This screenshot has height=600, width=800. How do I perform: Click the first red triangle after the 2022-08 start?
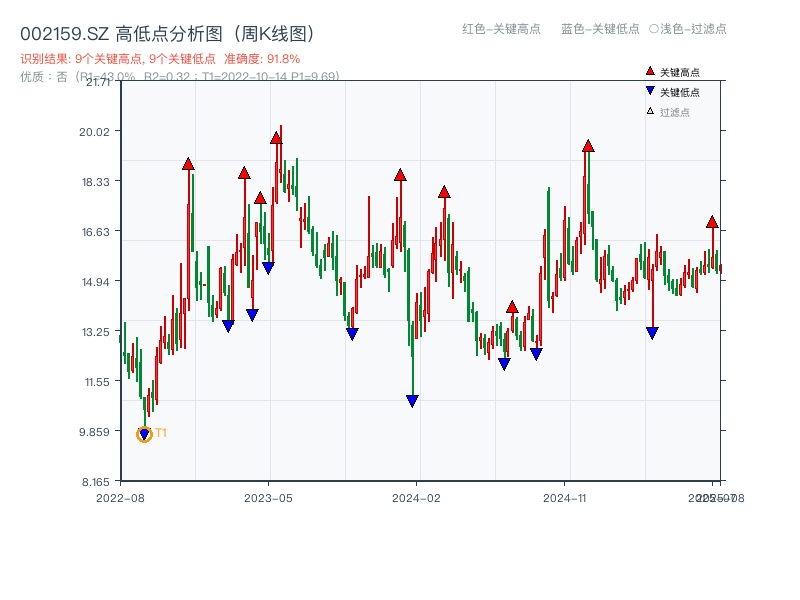tap(186, 163)
